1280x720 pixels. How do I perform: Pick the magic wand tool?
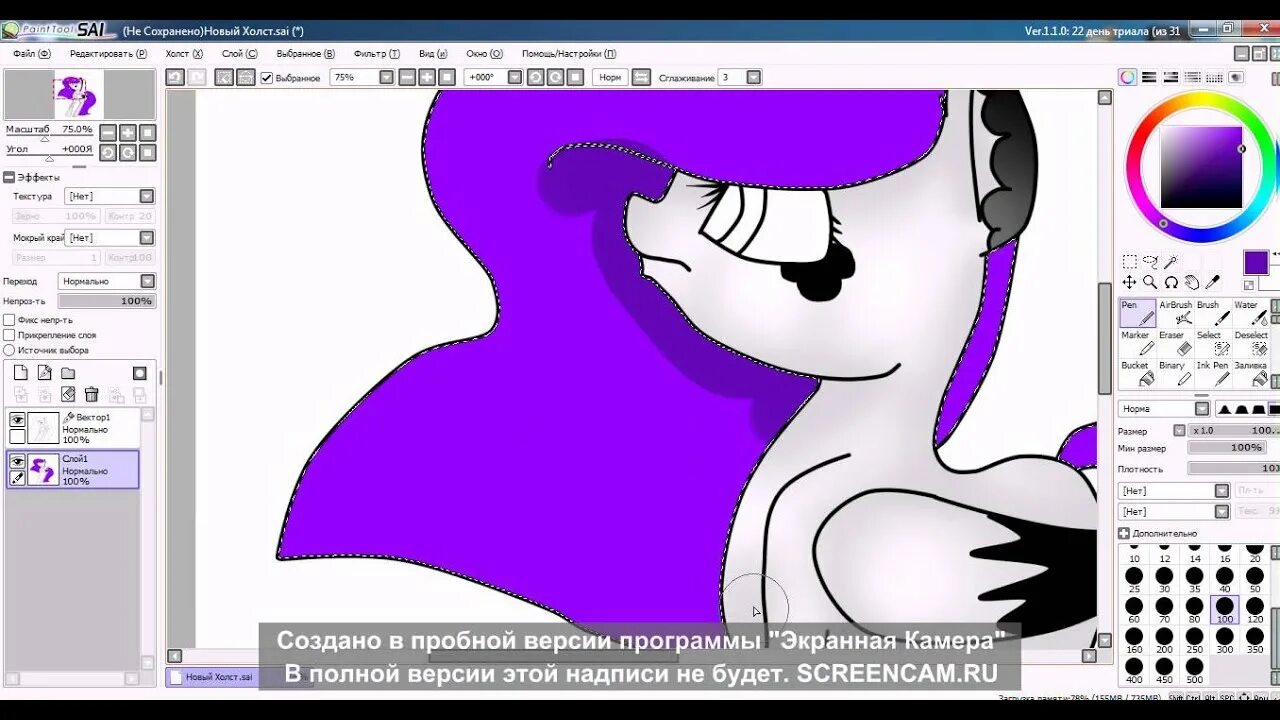tap(1171, 262)
